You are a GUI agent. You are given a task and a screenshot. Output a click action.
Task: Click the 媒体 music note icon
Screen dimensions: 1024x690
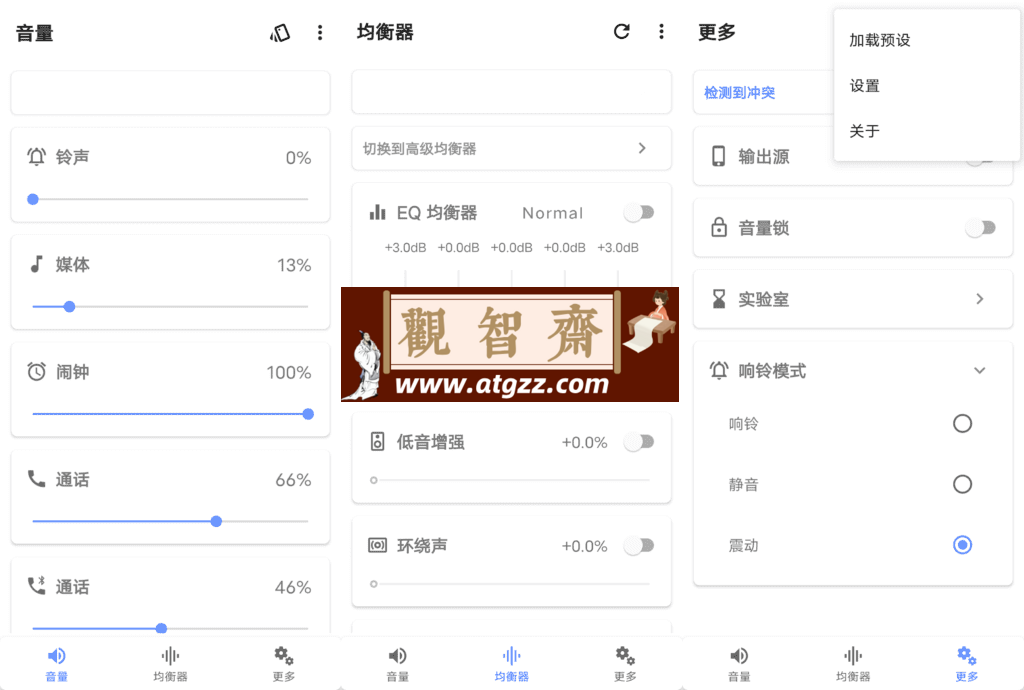37,264
